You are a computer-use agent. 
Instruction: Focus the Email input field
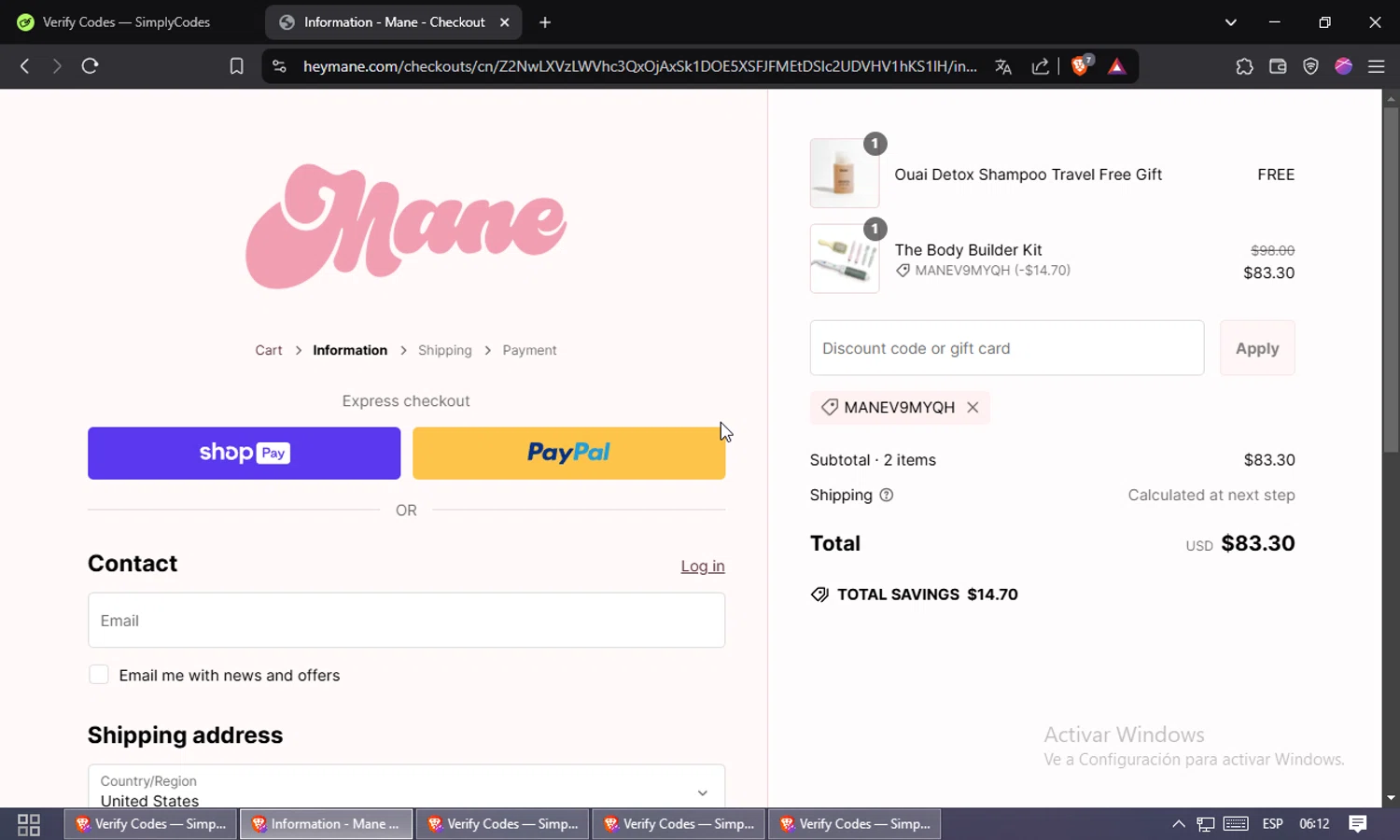[x=406, y=621]
